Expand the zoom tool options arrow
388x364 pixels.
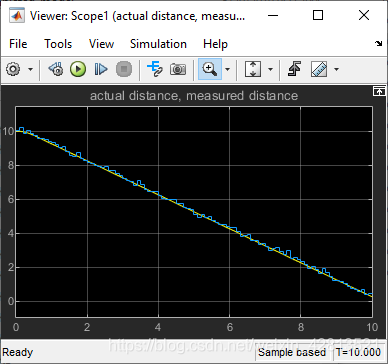pyautogui.click(x=228, y=69)
